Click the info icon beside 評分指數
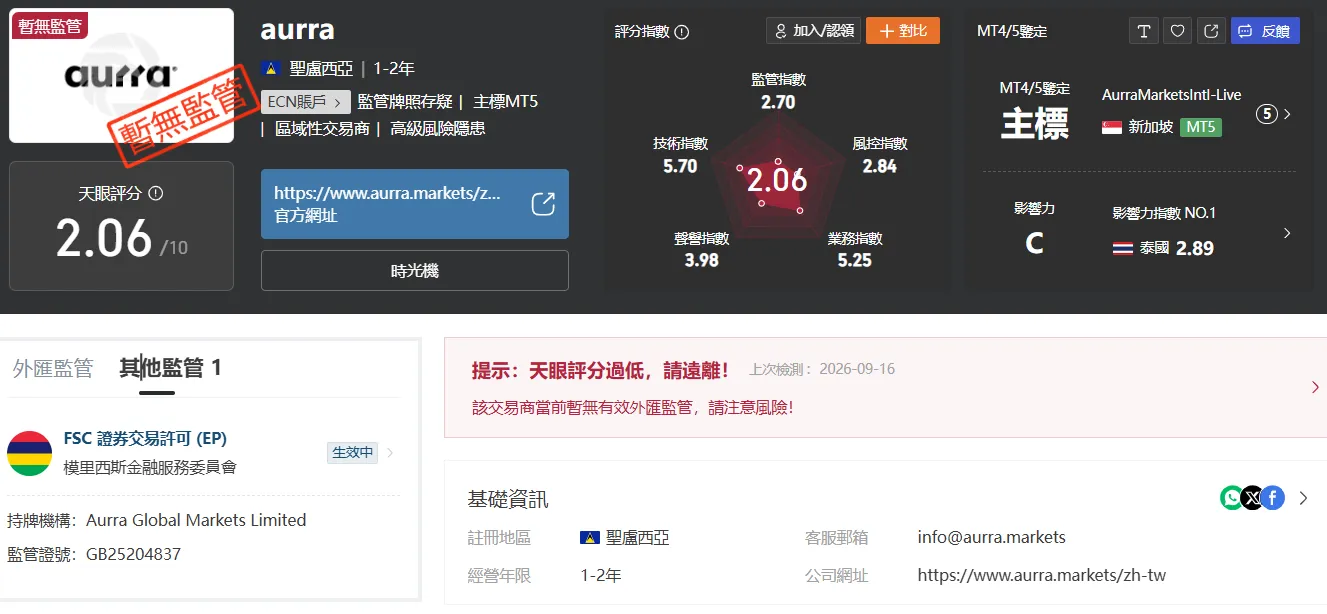 (682, 32)
